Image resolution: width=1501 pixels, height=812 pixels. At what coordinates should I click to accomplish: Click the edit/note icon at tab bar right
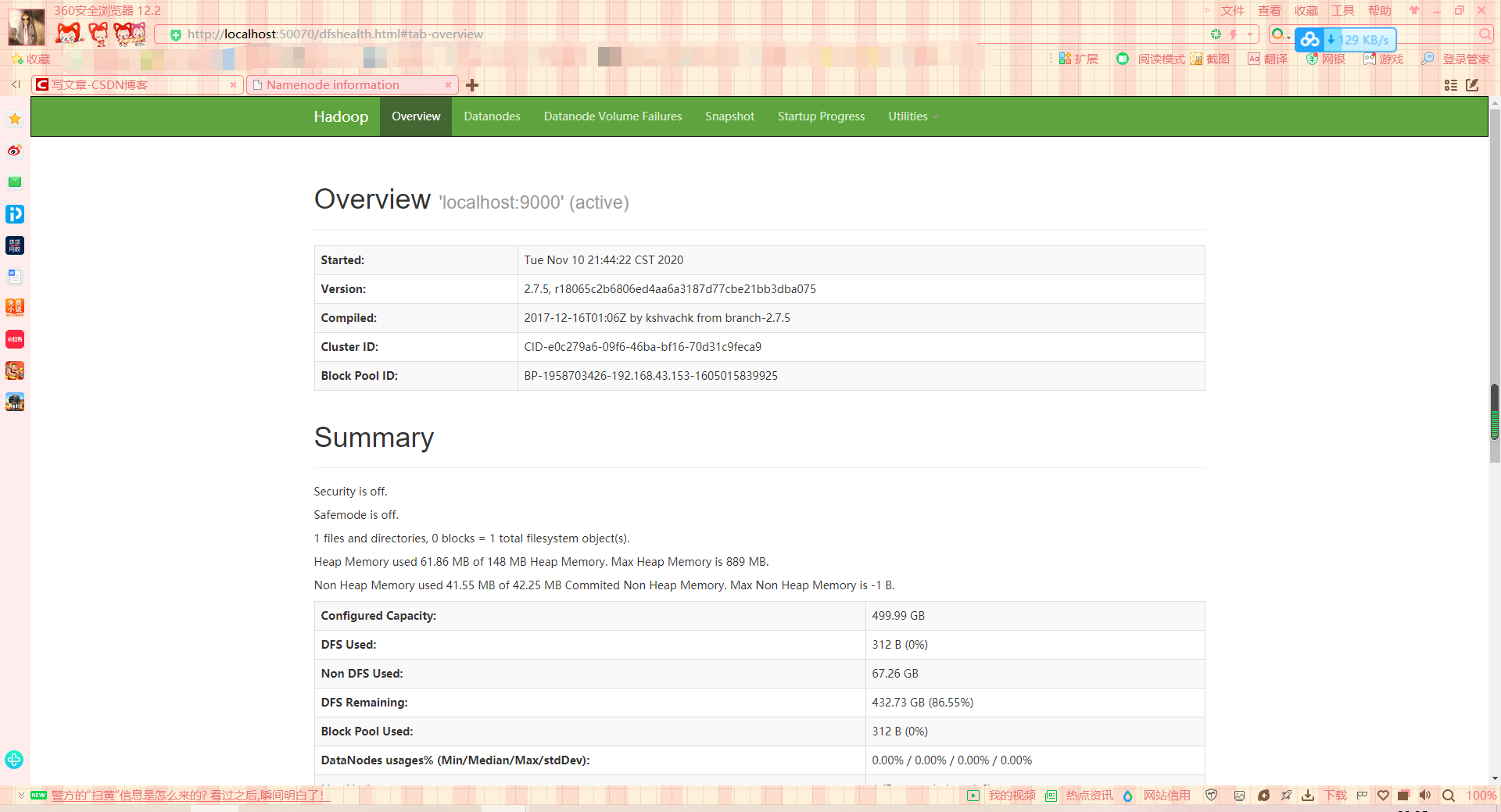point(1472,85)
